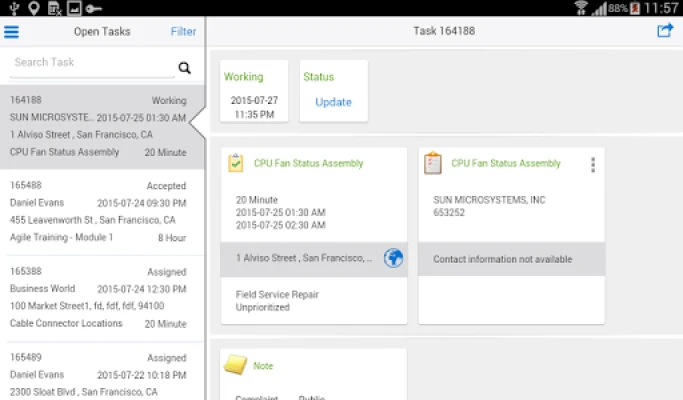Select task 165488 Agile Training
This screenshot has height=400, width=683.
(98, 212)
